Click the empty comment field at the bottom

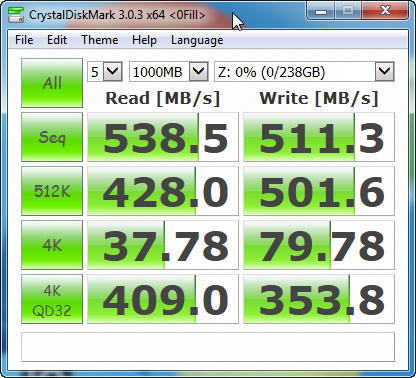[208, 347]
